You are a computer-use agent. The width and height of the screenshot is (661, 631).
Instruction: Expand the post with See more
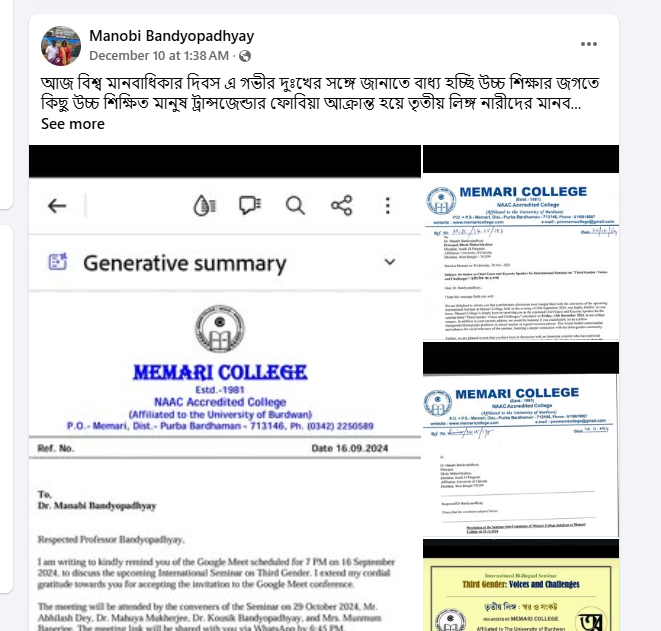click(73, 124)
